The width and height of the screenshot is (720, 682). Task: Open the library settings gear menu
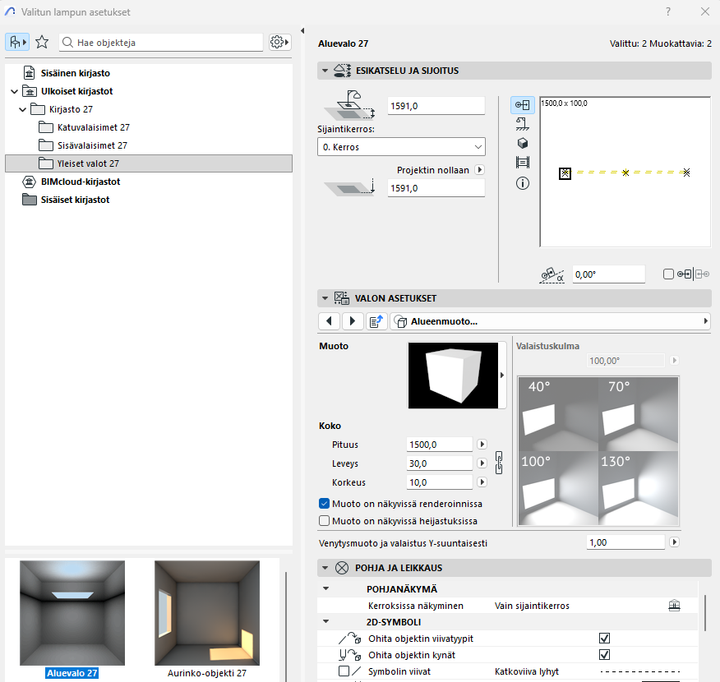pyautogui.click(x=279, y=42)
